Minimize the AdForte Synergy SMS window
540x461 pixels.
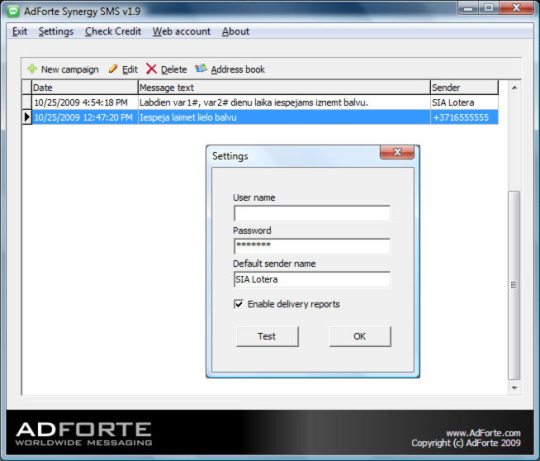click(468, 8)
